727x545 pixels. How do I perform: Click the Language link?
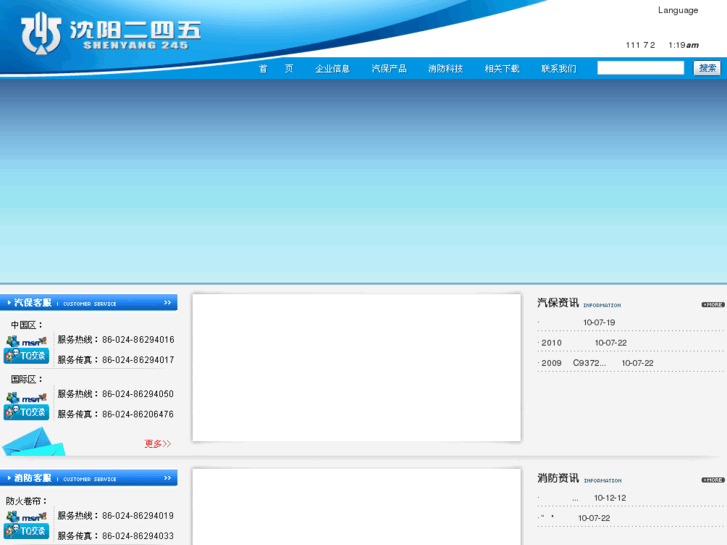(678, 10)
